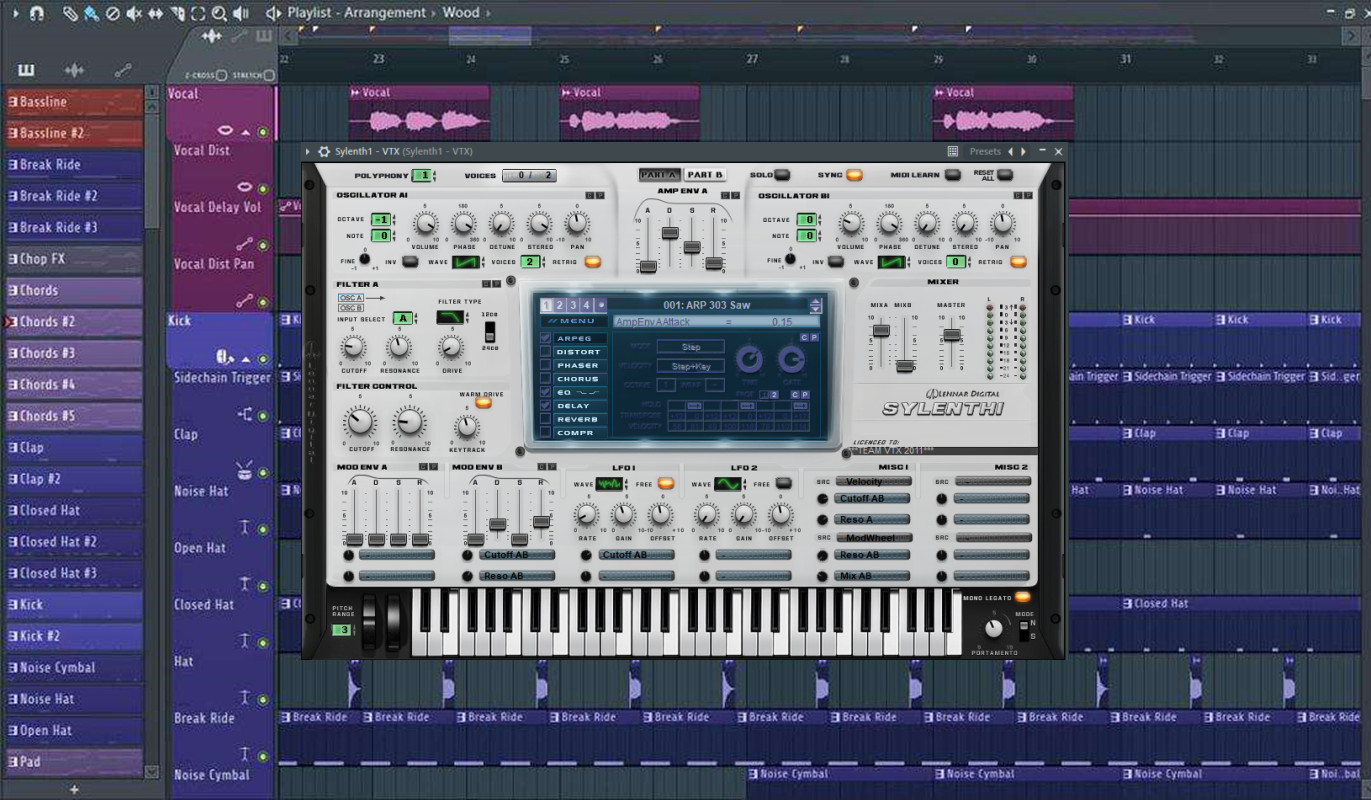Toggle the SOLO button in Sylenth1
Screen dimensions: 1371x800
[x=782, y=175]
